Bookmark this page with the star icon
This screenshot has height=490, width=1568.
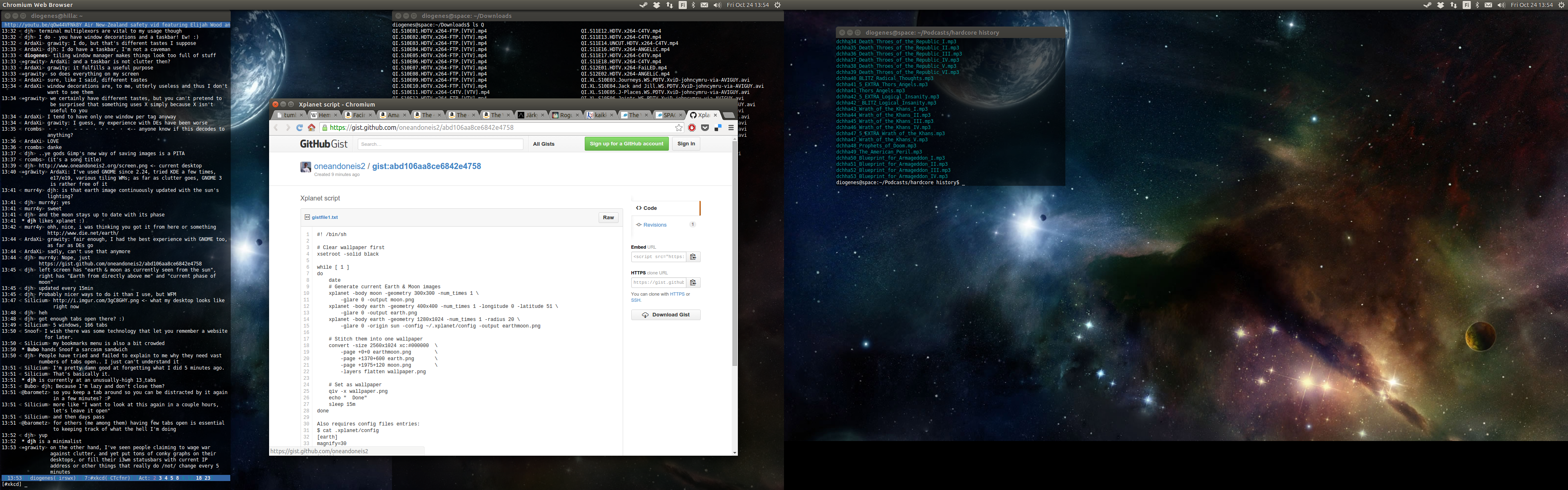click(679, 128)
